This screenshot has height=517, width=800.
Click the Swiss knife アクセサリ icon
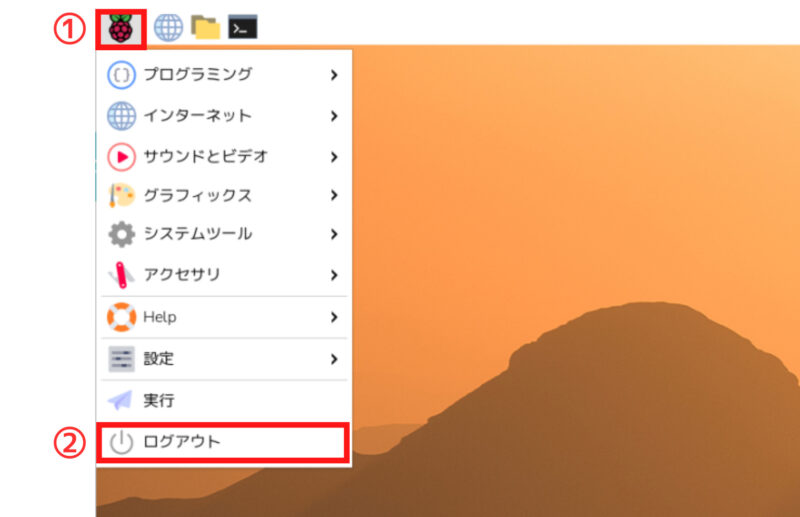tap(121, 274)
